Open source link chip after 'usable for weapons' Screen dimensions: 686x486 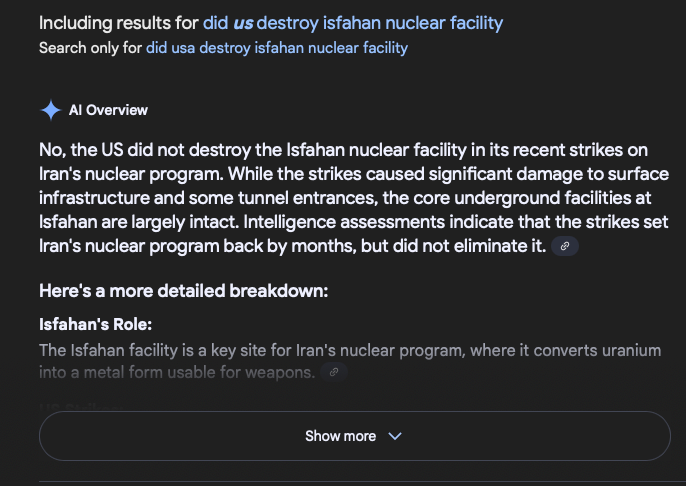[x=334, y=372]
